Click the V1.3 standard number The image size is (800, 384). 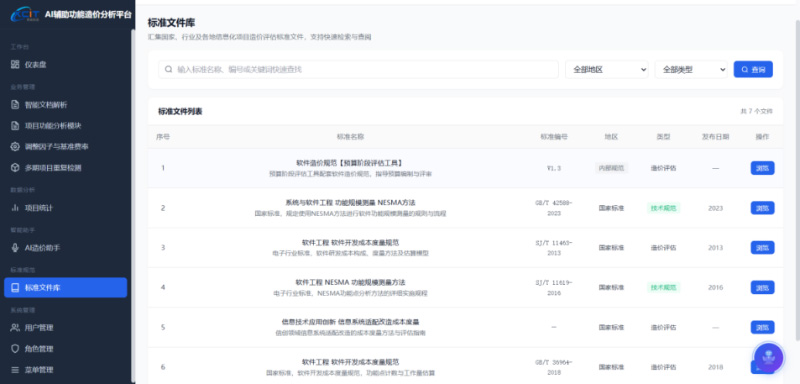pyautogui.click(x=554, y=168)
